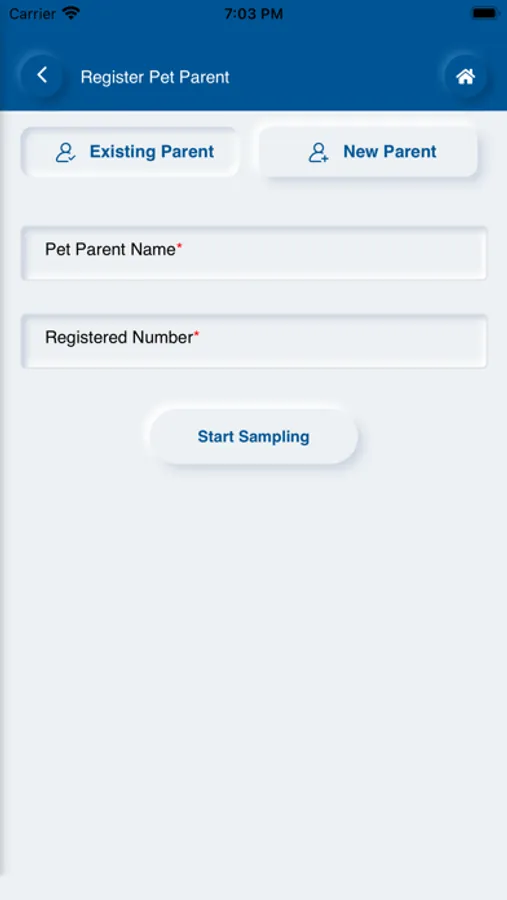Screen dimensions: 507x900
Task: Switch to the New Parent tab
Action: coord(368,152)
